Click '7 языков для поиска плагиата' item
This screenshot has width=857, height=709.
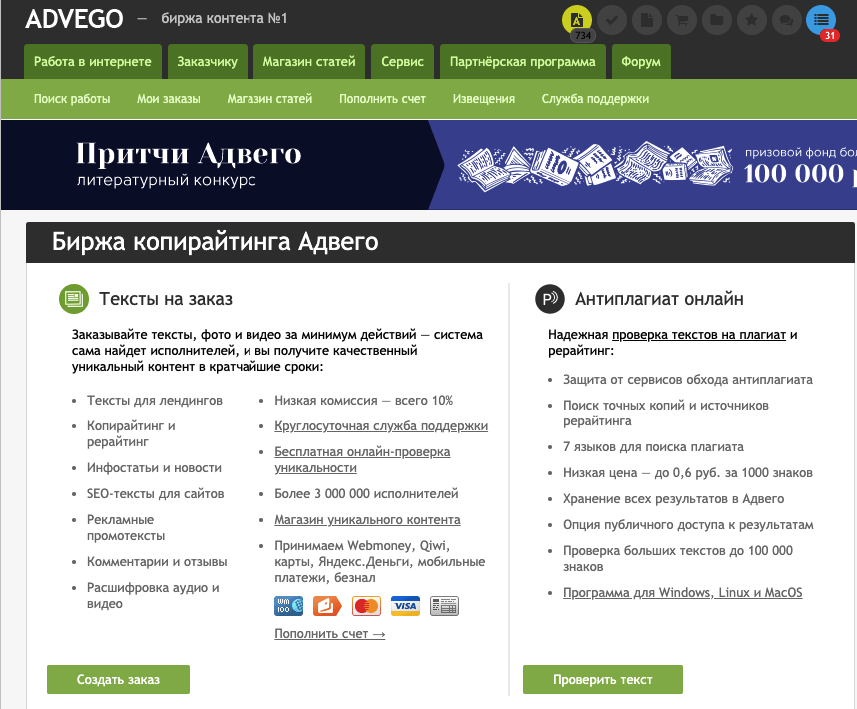point(653,447)
